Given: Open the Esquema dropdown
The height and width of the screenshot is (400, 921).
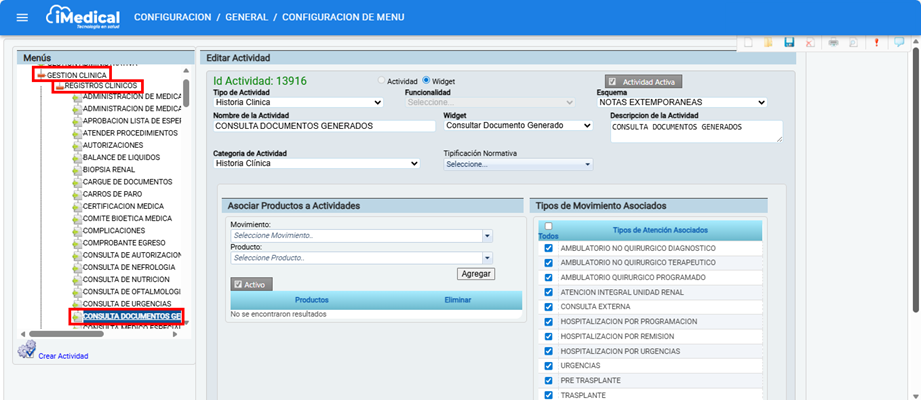Looking at the screenshot, I should coord(681,102).
